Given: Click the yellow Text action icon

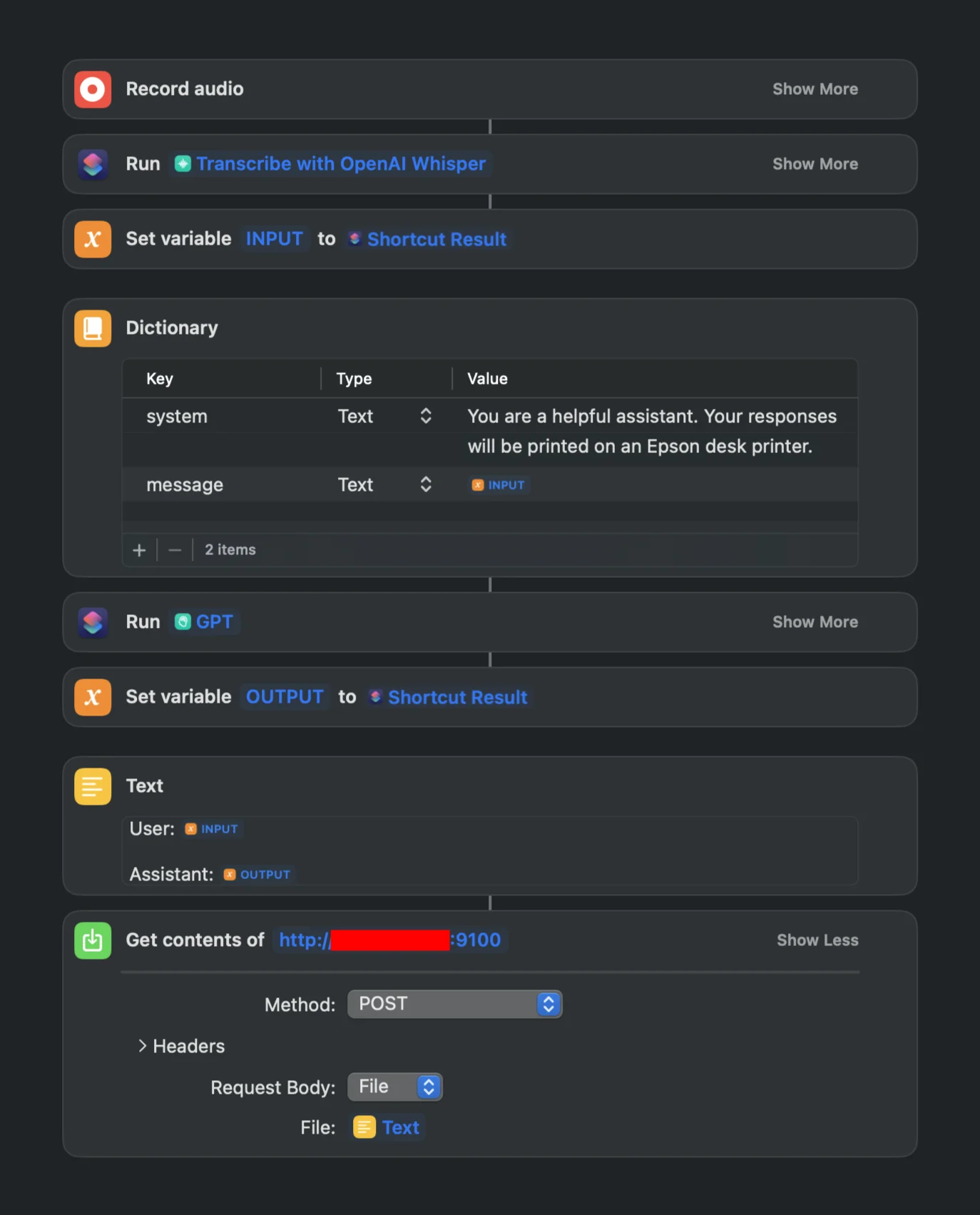Looking at the screenshot, I should coord(92,786).
